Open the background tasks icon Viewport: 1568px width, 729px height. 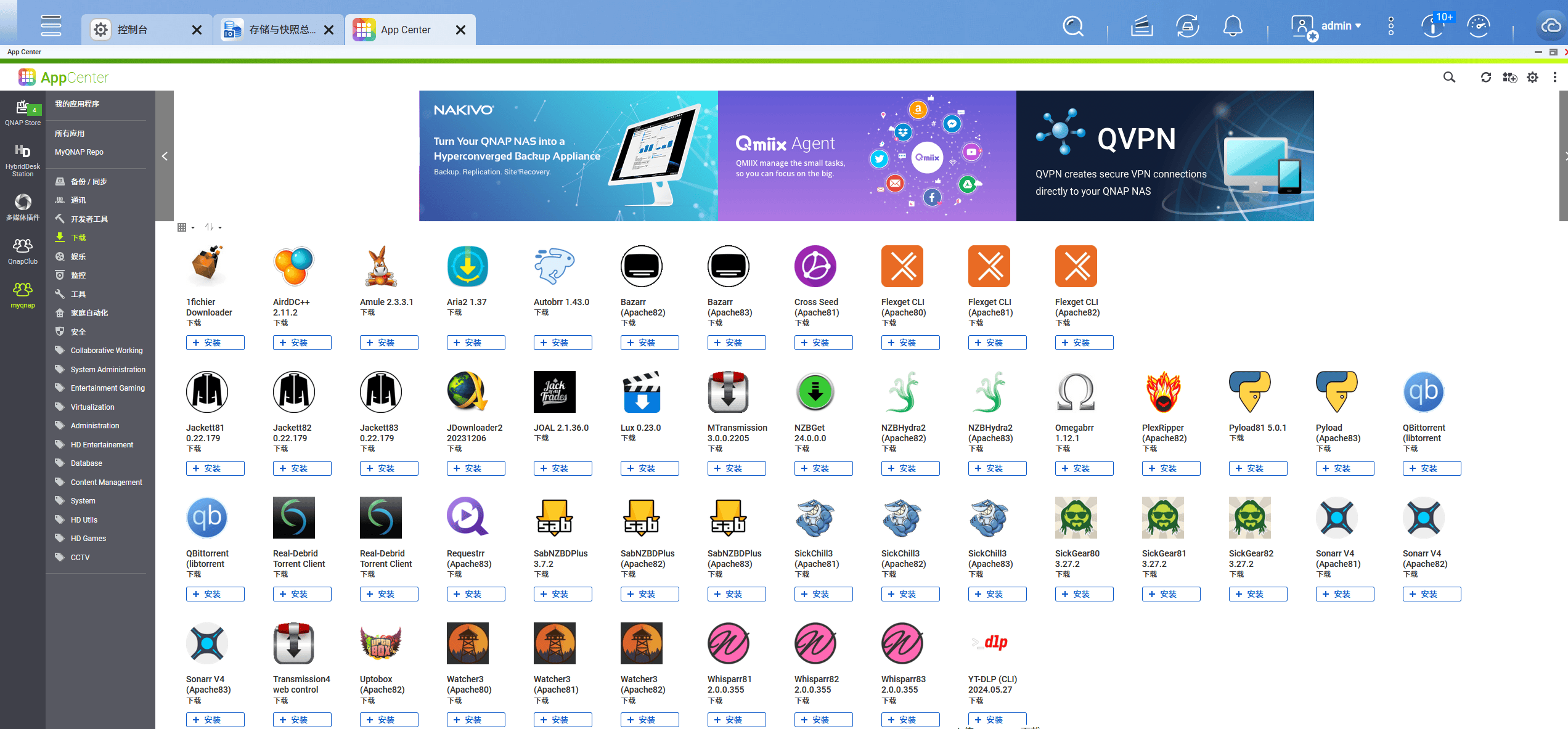click(x=1141, y=26)
